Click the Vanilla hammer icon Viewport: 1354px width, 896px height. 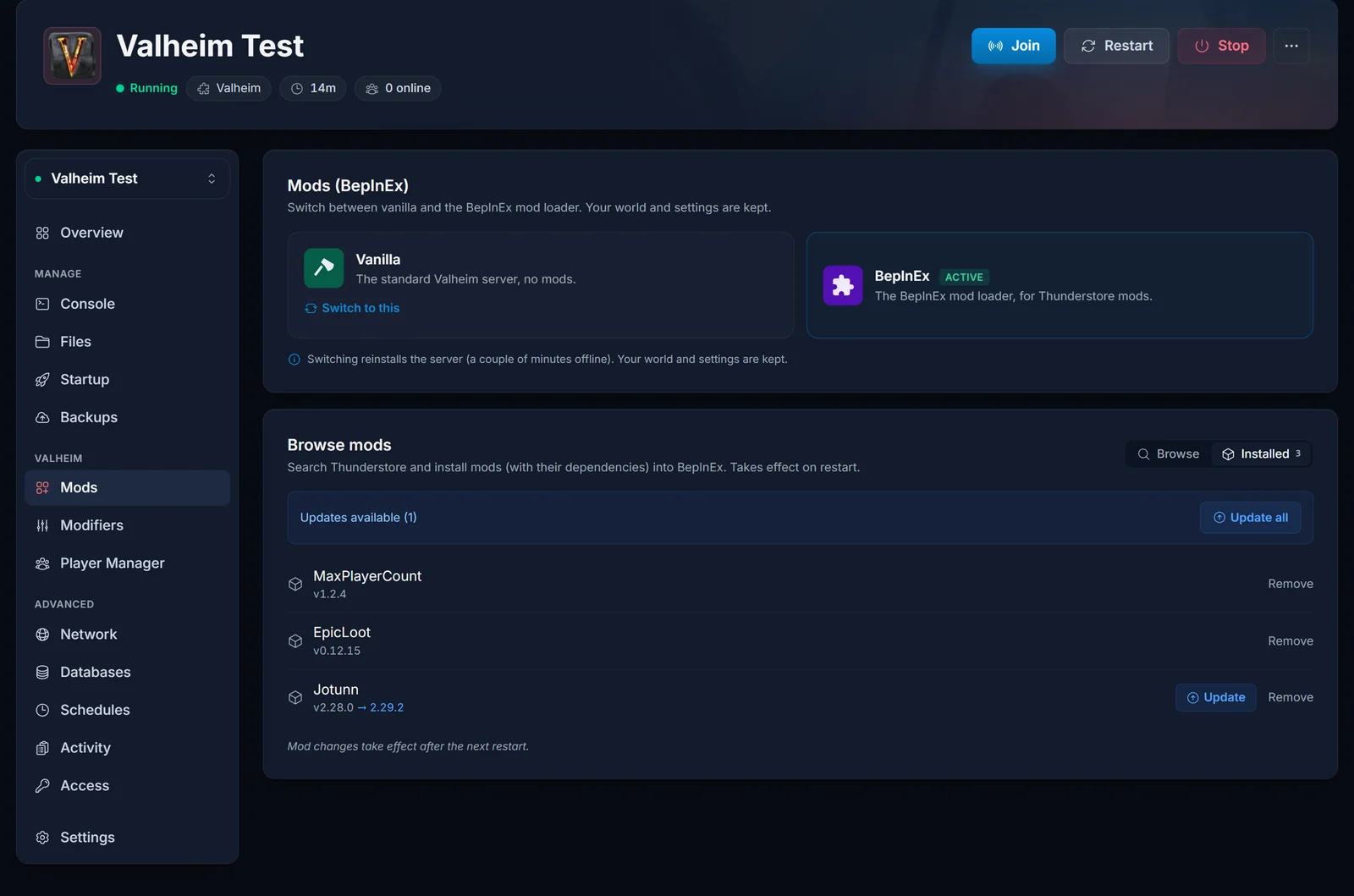point(324,268)
